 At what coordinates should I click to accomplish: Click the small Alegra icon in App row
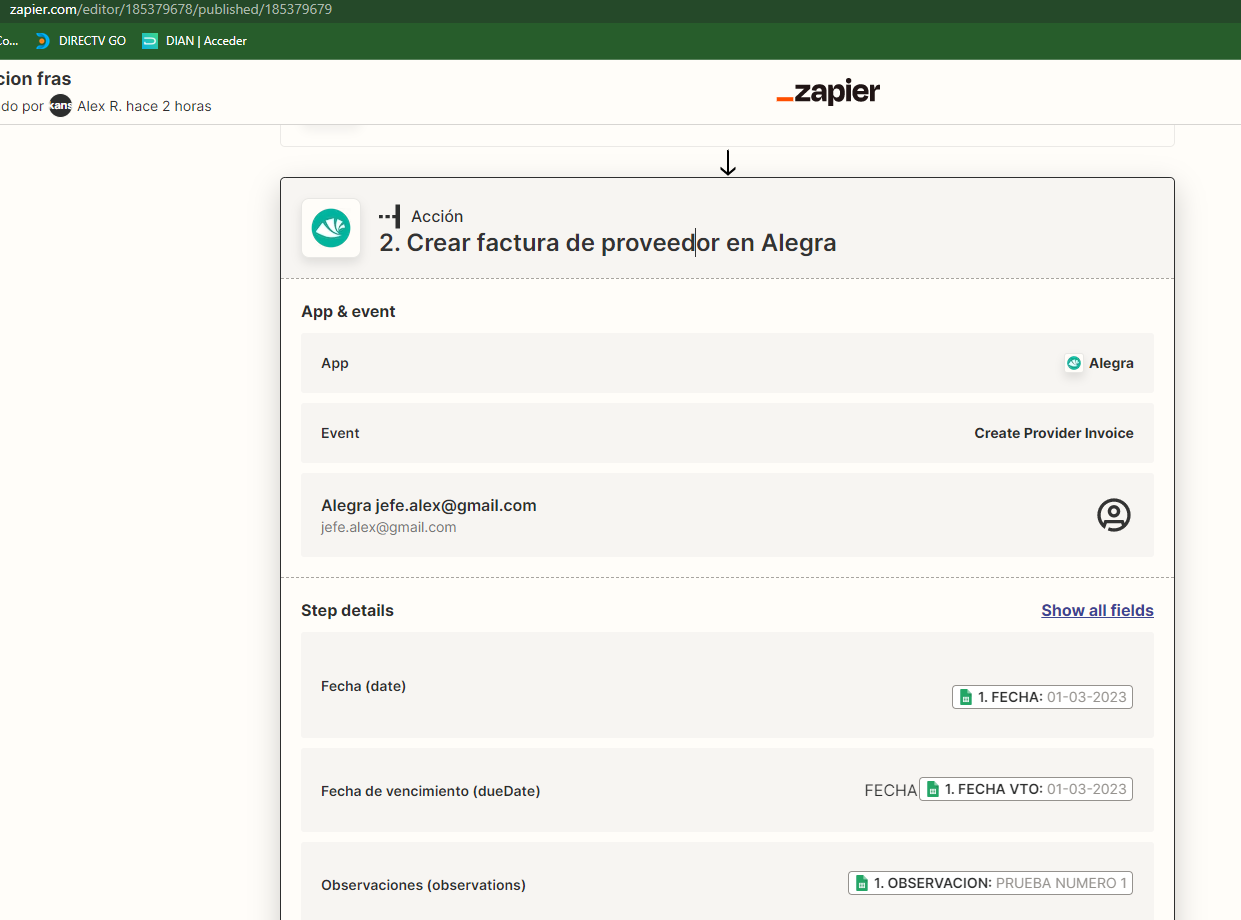tap(1074, 363)
